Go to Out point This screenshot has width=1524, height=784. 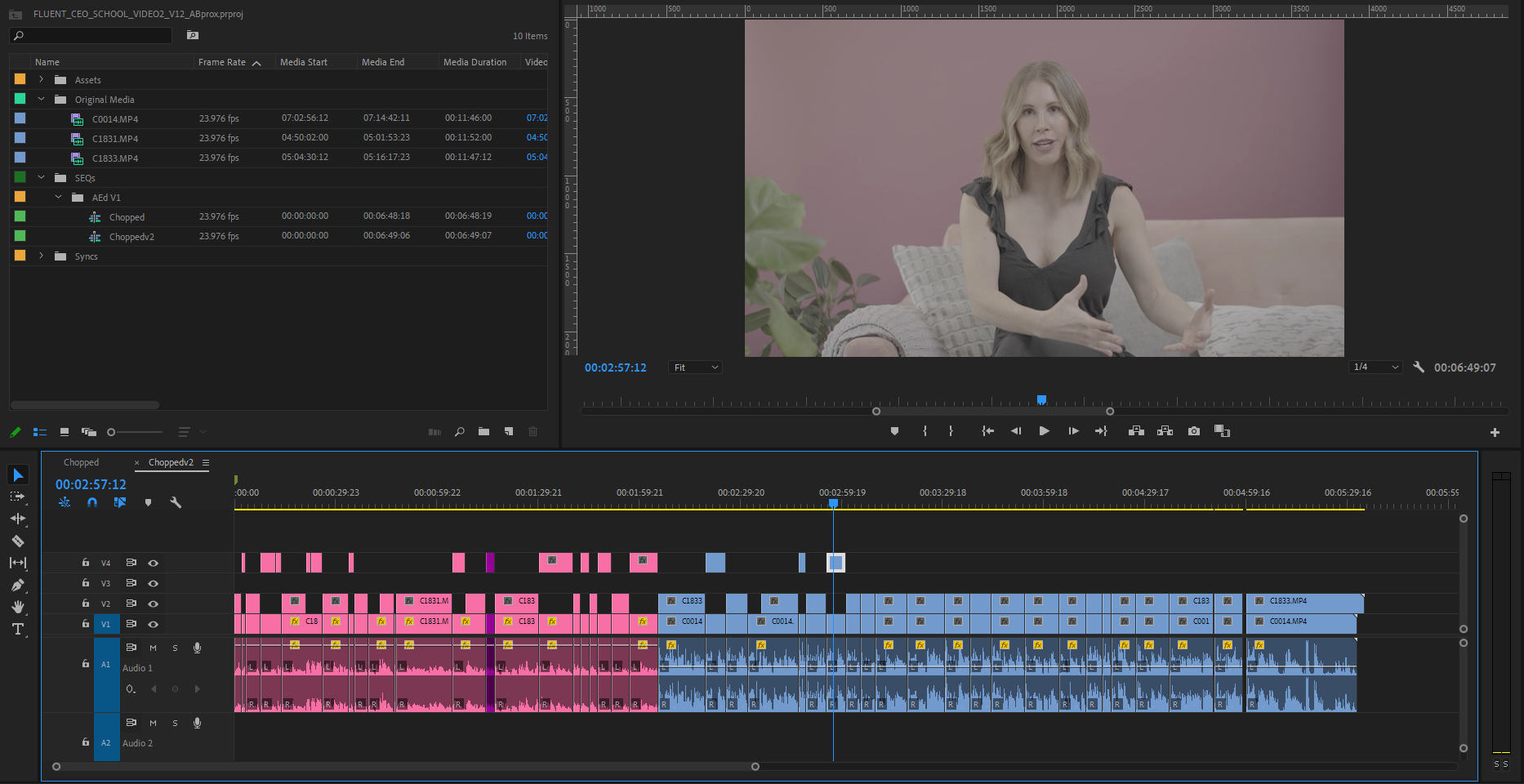pos(1101,431)
